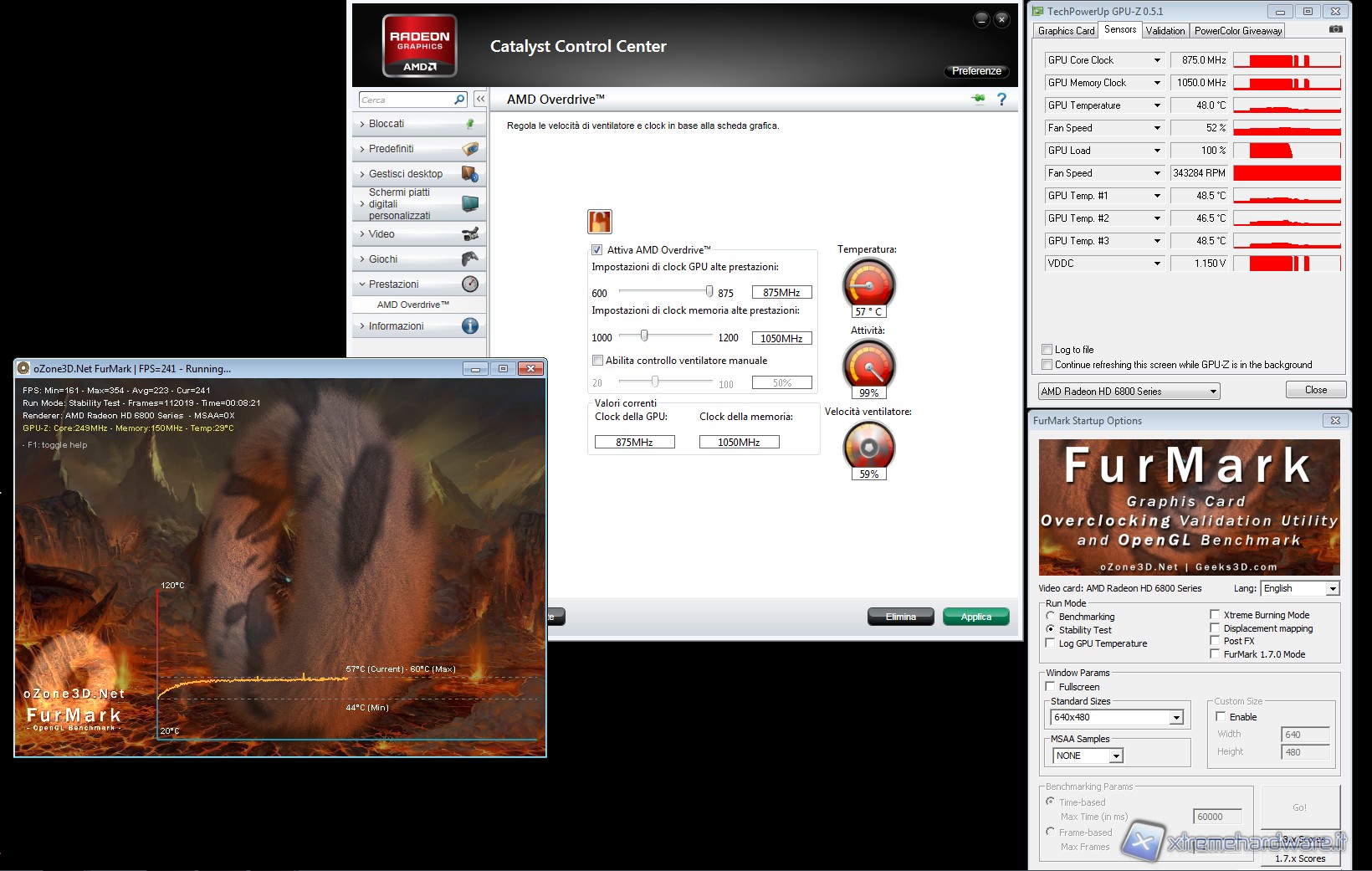The width and height of the screenshot is (1372, 871).
Task: Click the Informazioni blue info icon
Action: [470, 326]
